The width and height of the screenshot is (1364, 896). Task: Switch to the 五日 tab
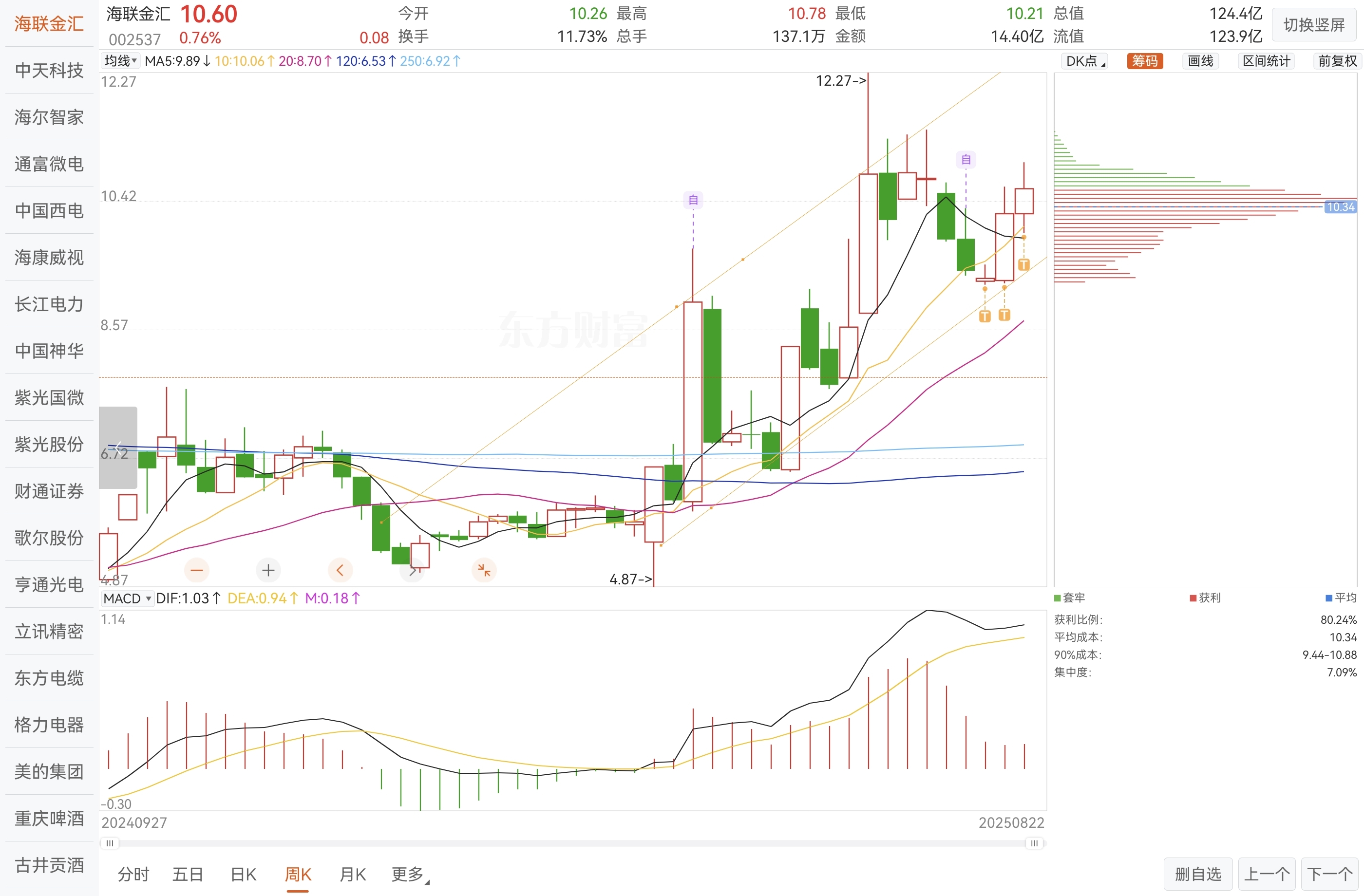tap(188, 874)
